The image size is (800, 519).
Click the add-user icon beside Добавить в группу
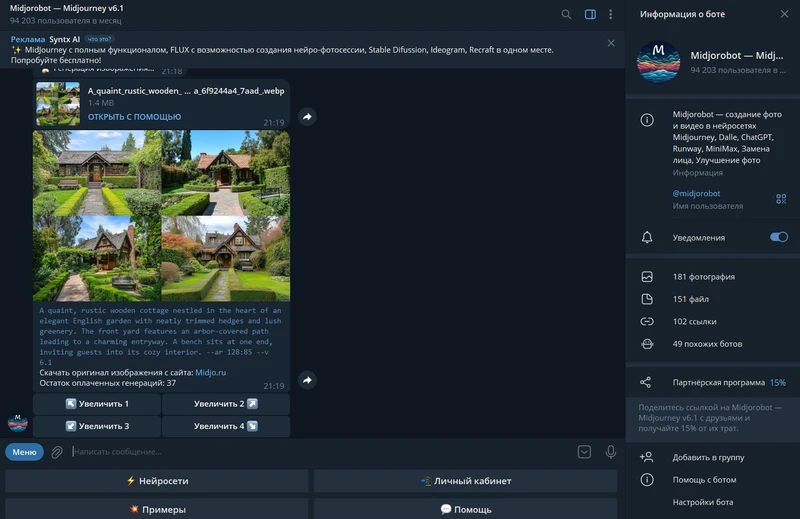point(646,457)
